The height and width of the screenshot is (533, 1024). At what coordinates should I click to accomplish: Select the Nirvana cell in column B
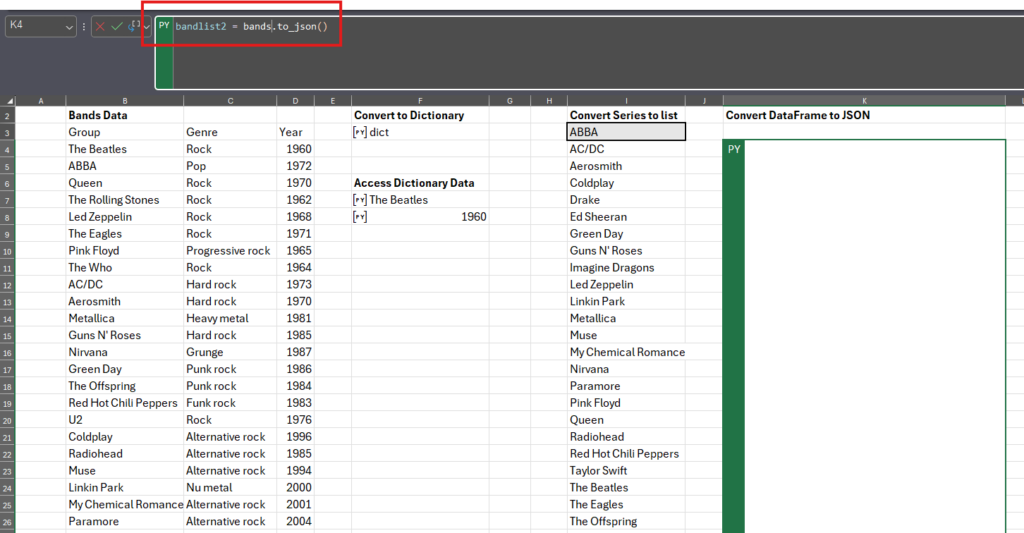click(x=125, y=352)
